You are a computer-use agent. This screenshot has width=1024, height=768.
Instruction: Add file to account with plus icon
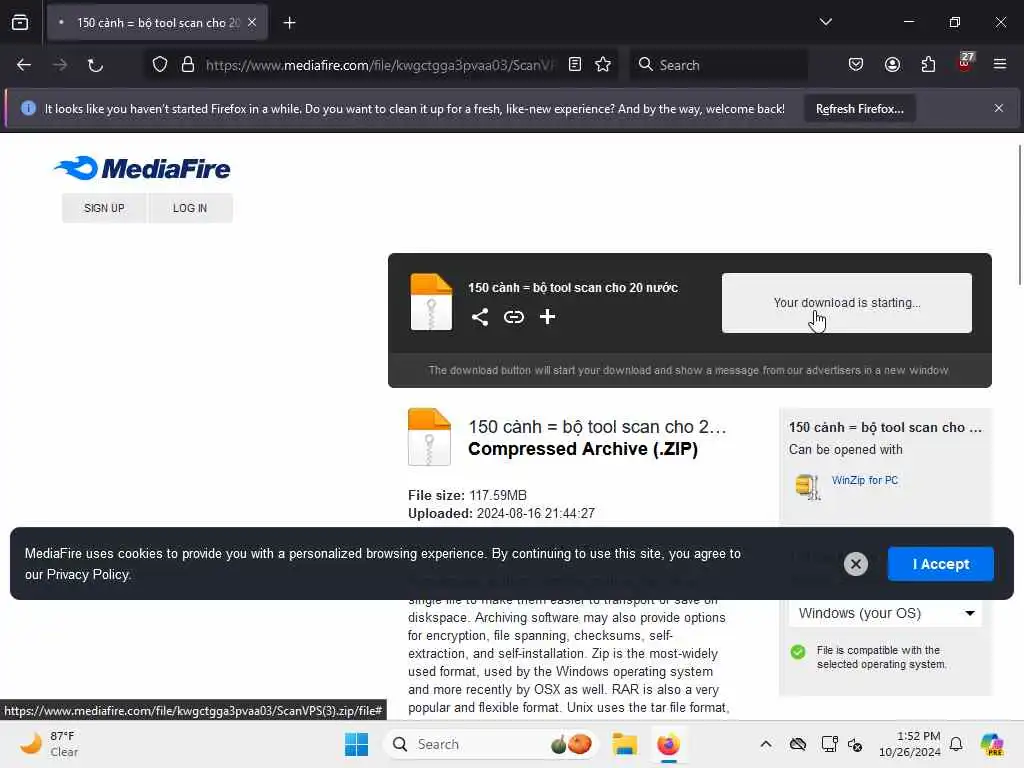(x=547, y=317)
